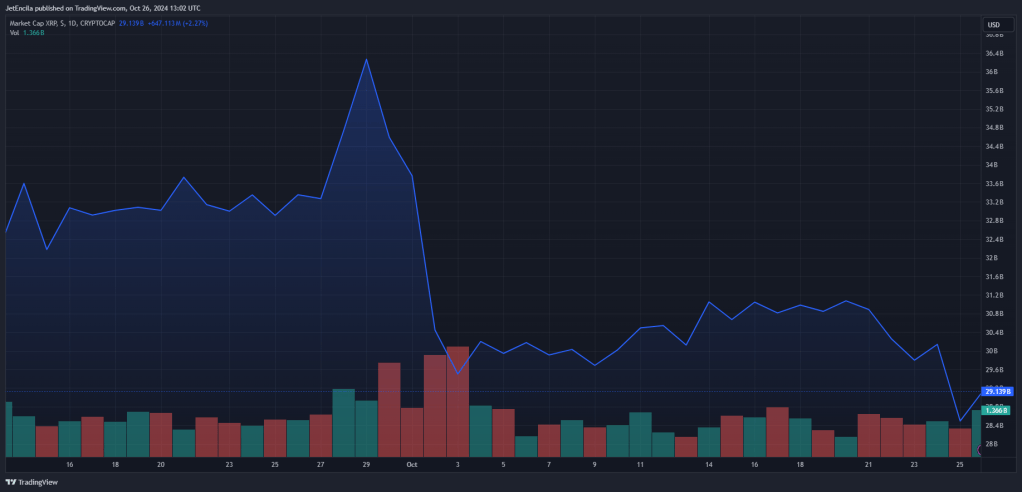Click the blue +2.27% change value
This screenshot has height=492, width=1022.
(195, 23)
